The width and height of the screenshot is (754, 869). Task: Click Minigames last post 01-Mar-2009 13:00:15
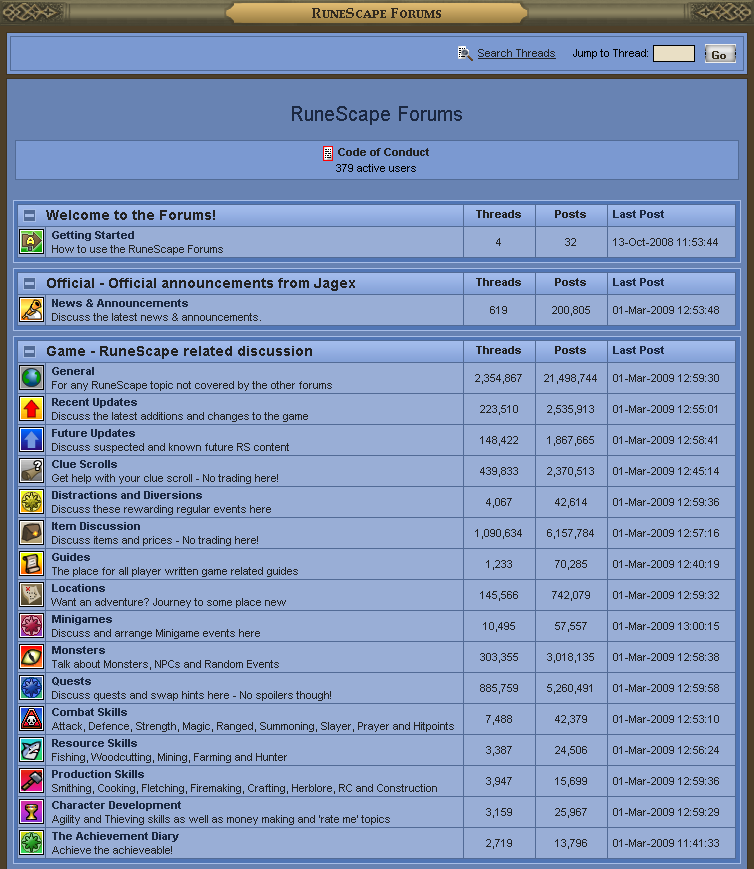[x=666, y=627]
